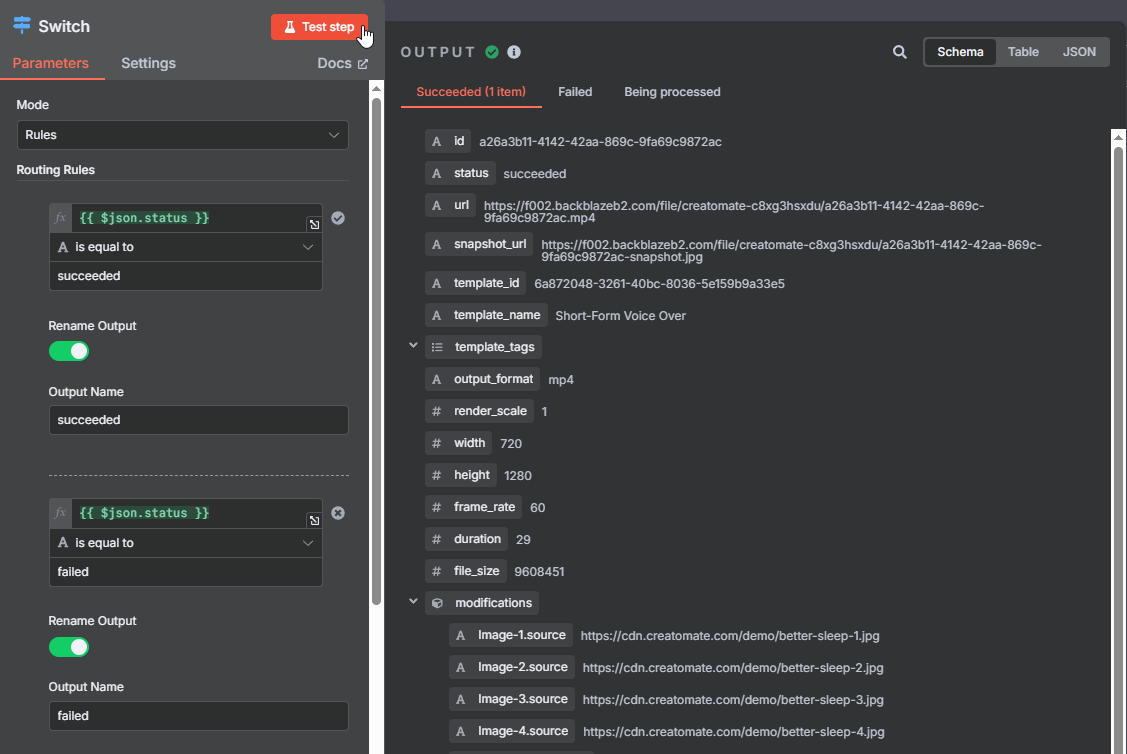Image resolution: width=1127 pixels, height=754 pixels.
Task: Click the Docs external link
Action: (342, 63)
